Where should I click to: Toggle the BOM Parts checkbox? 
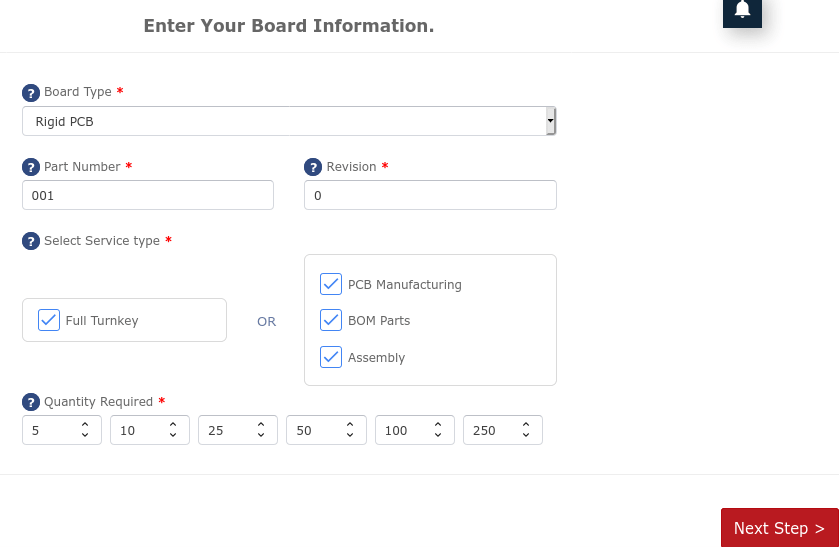coord(331,320)
